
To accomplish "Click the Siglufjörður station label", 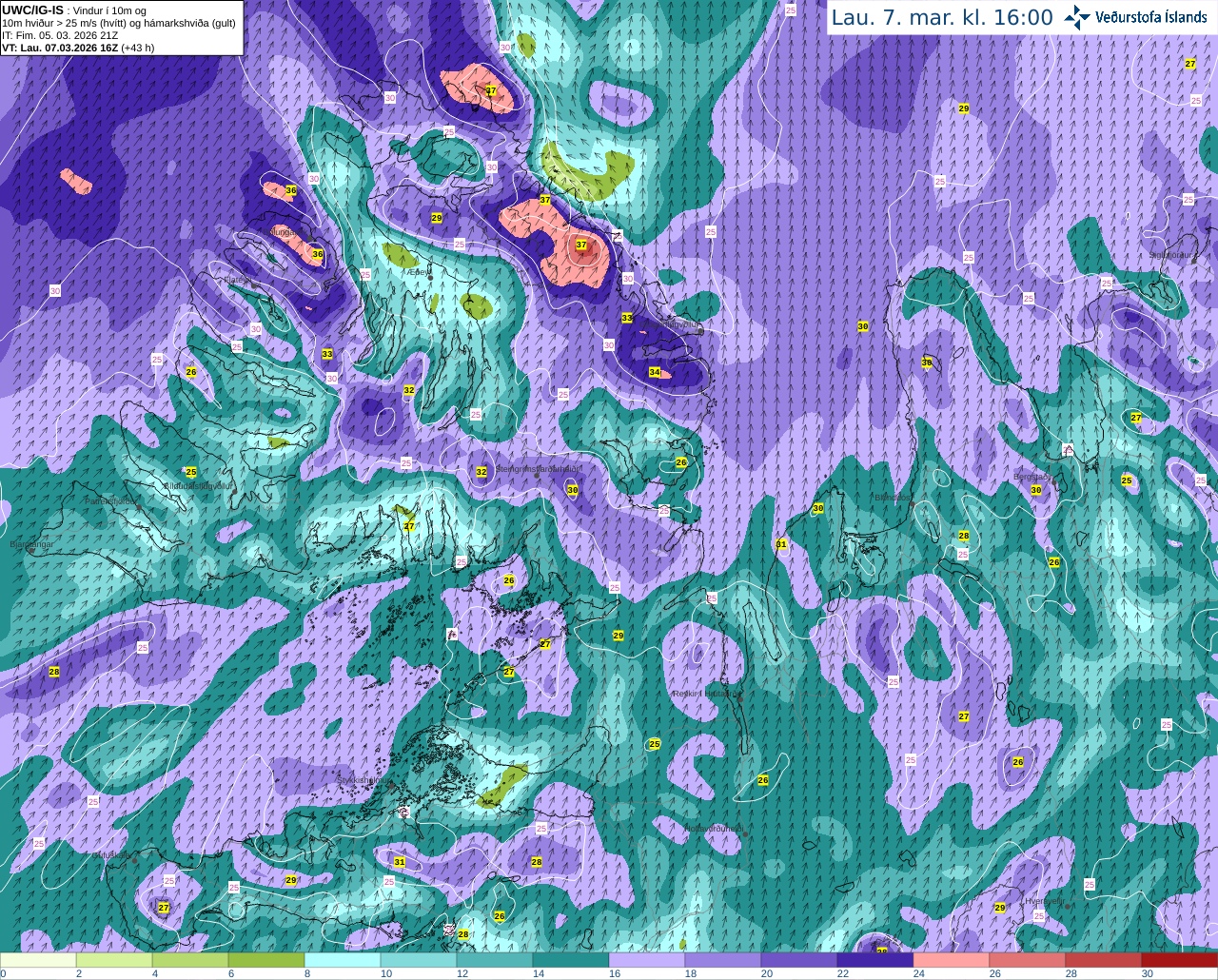I will 1170,255.
